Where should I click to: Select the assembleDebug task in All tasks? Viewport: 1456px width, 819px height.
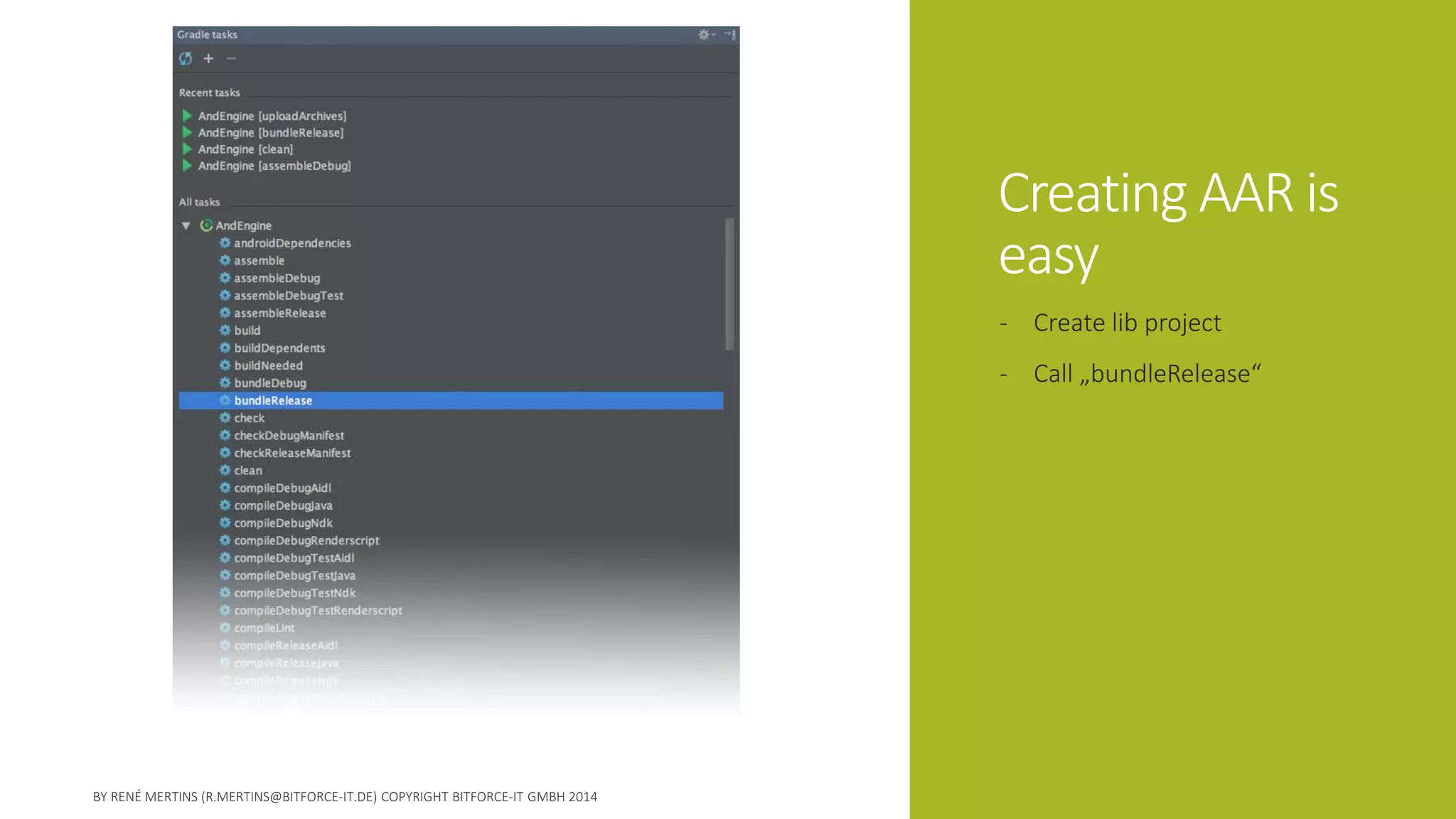(269, 278)
